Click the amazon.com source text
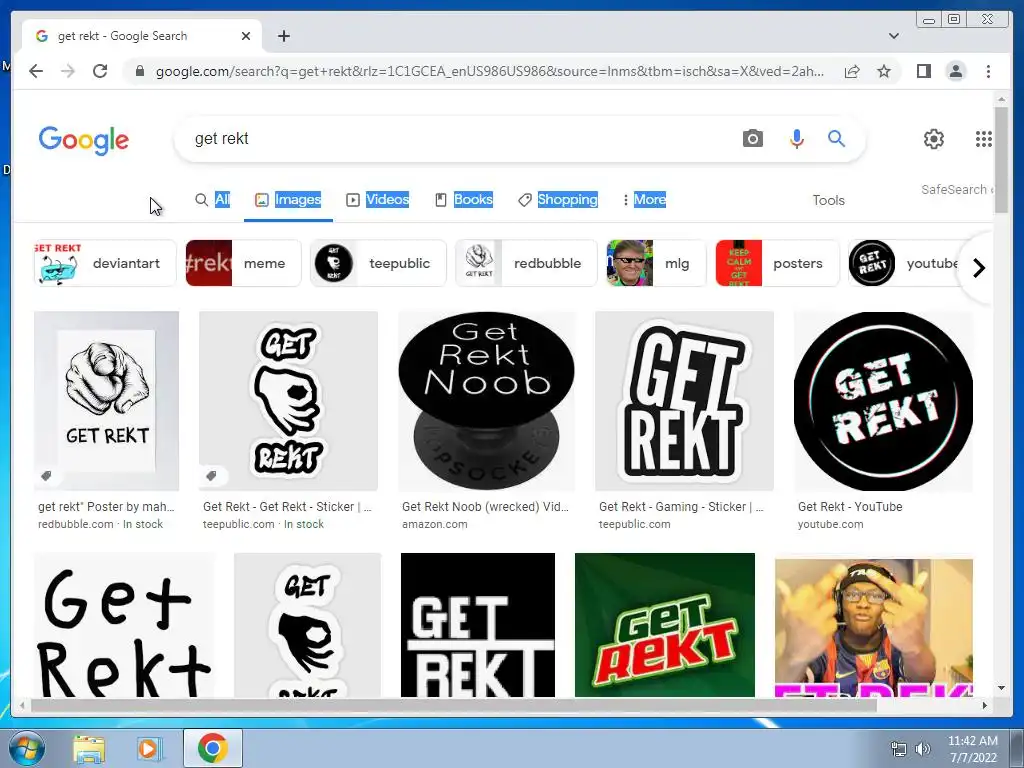This screenshot has width=1024, height=768. point(435,524)
